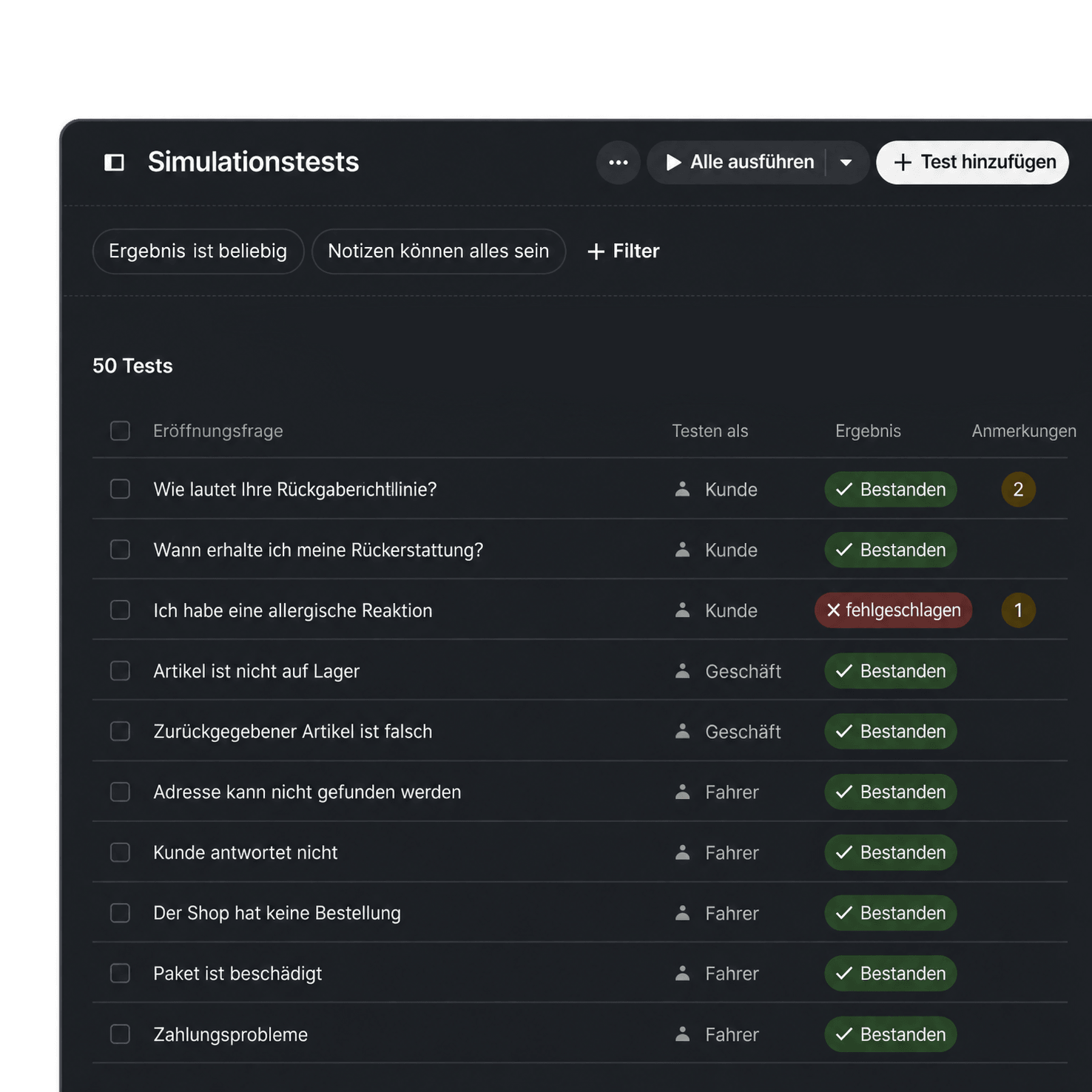Click the Anmerkungen column header
This screenshot has width=1092, height=1092.
1024,431
